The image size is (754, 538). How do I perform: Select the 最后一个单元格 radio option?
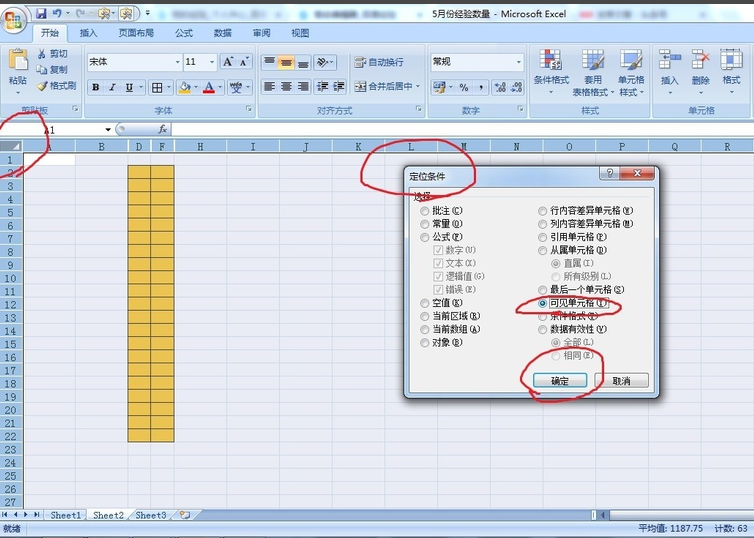pyautogui.click(x=542, y=290)
